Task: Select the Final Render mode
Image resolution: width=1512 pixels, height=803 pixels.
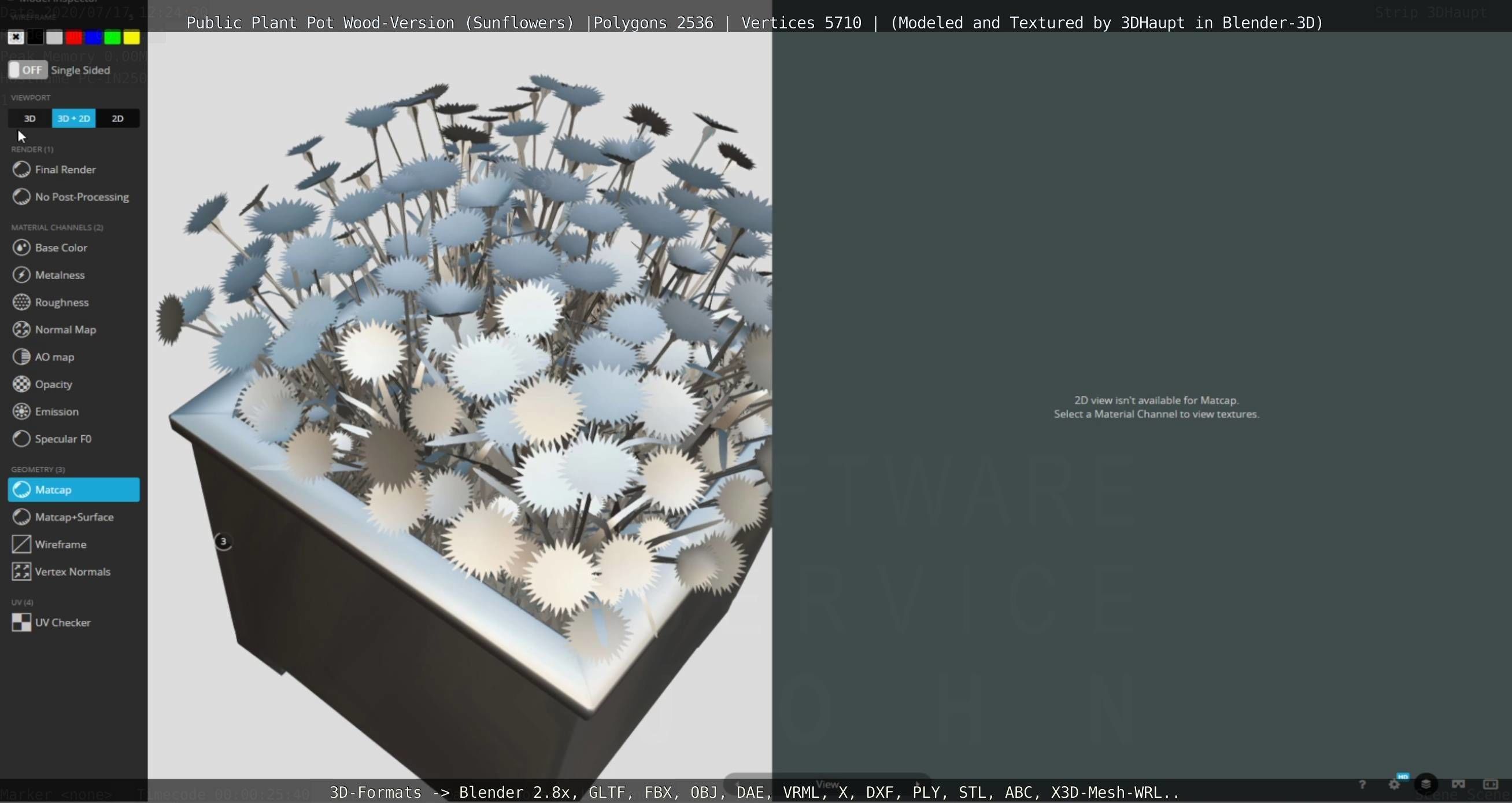Action: click(74, 169)
